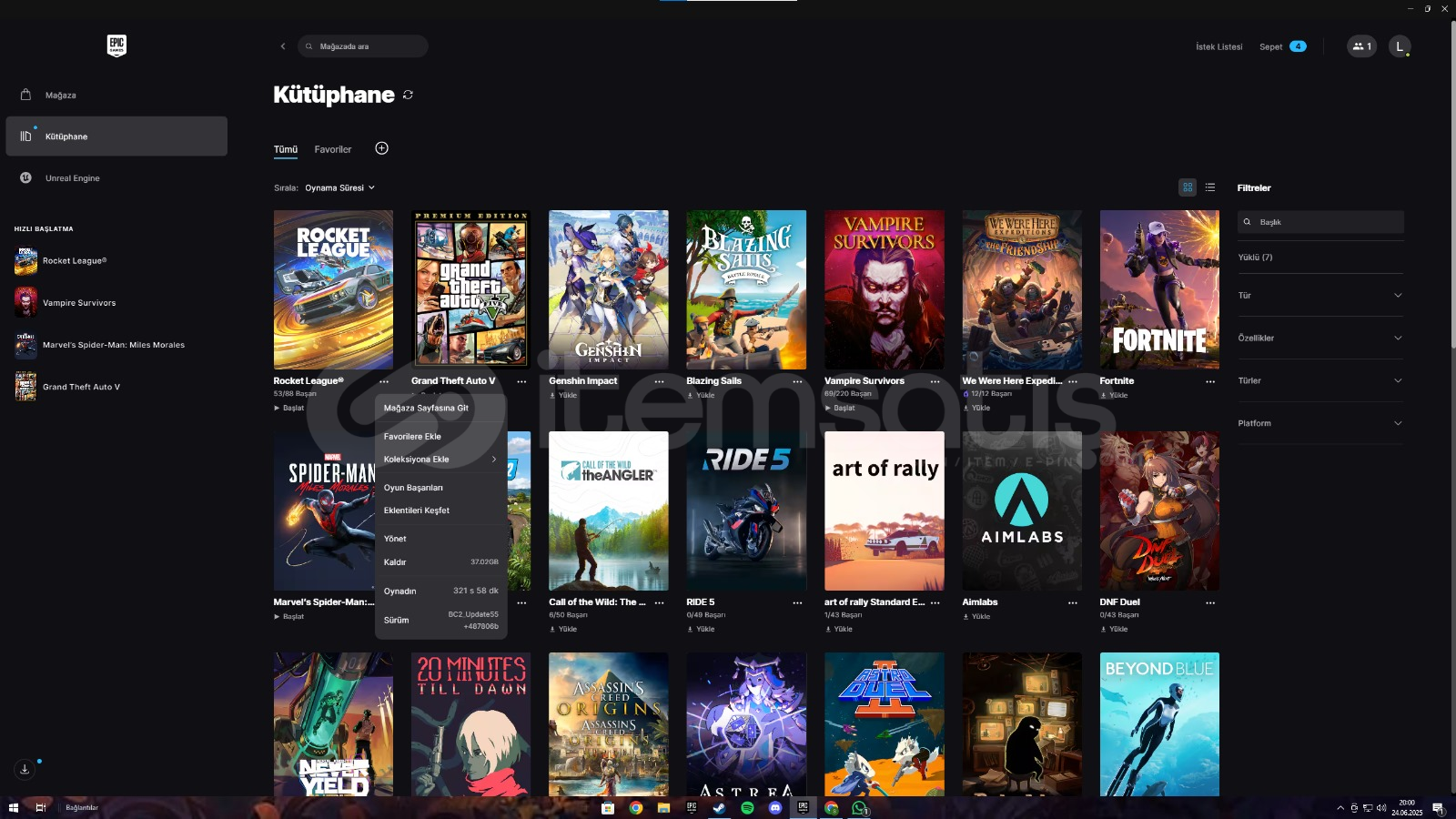Quick launch Grand Theft Auto V
The image size is (1456, 819).
[68, 387]
